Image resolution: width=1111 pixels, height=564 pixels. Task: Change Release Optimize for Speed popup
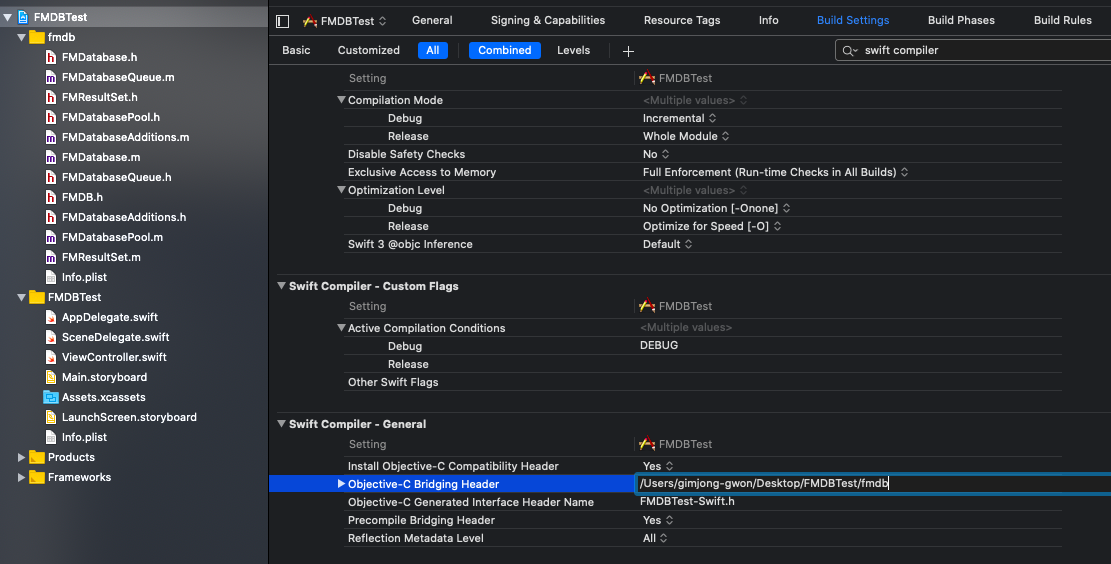point(711,226)
